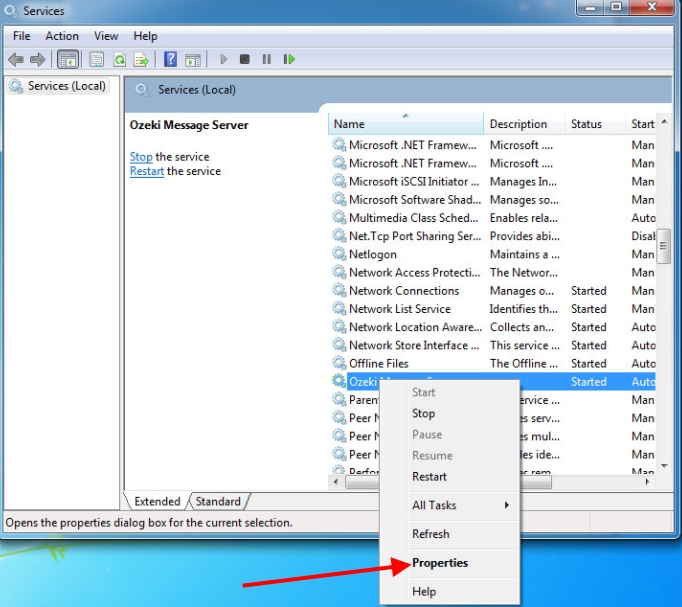Choose Properties from the context menu
Screen dimensions: 682x607
click(440, 563)
